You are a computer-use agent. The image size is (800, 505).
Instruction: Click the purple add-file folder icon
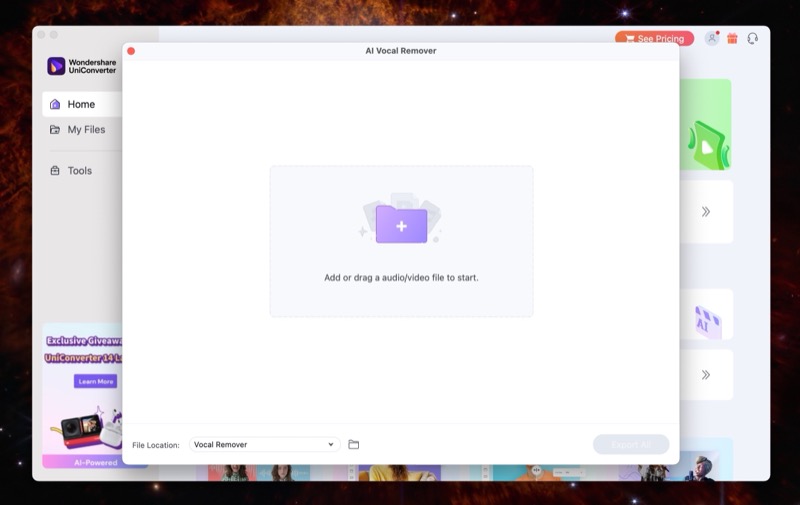(x=402, y=223)
